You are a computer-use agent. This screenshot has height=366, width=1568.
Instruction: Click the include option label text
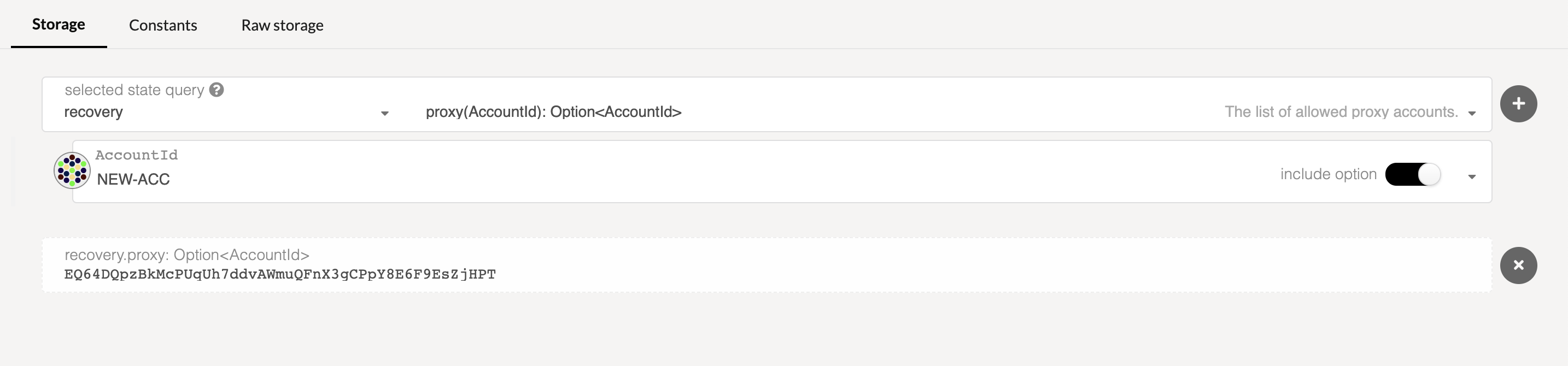(1328, 174)
